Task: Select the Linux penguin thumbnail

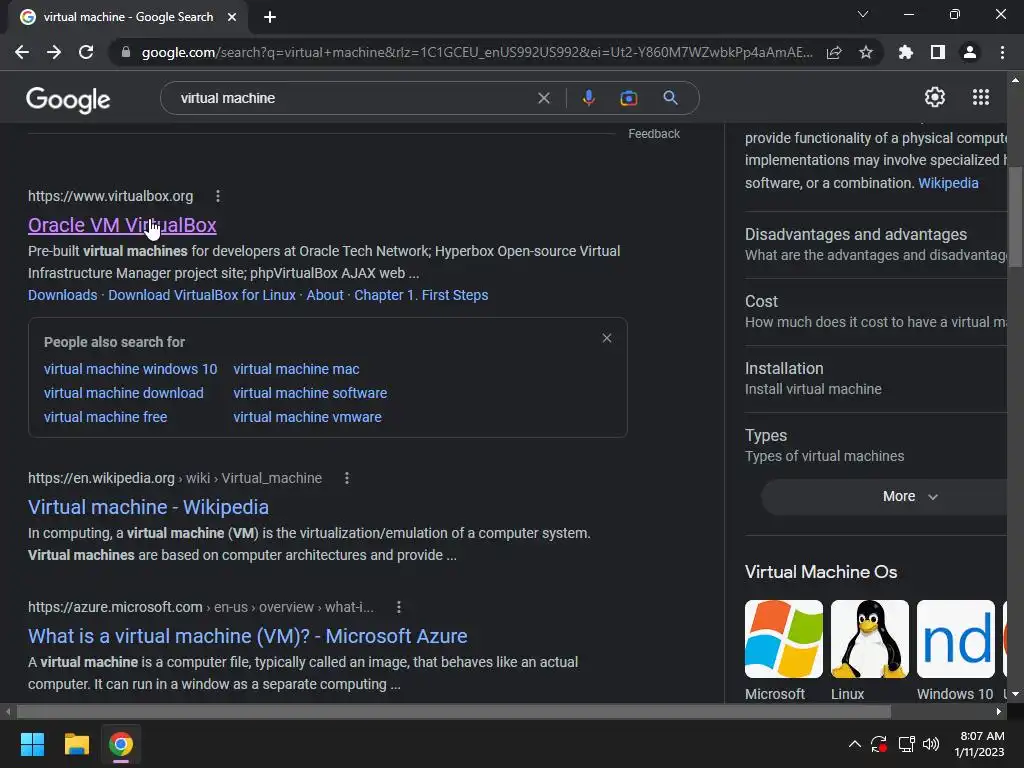Action: pyautogui.click(x=869, y=639)
